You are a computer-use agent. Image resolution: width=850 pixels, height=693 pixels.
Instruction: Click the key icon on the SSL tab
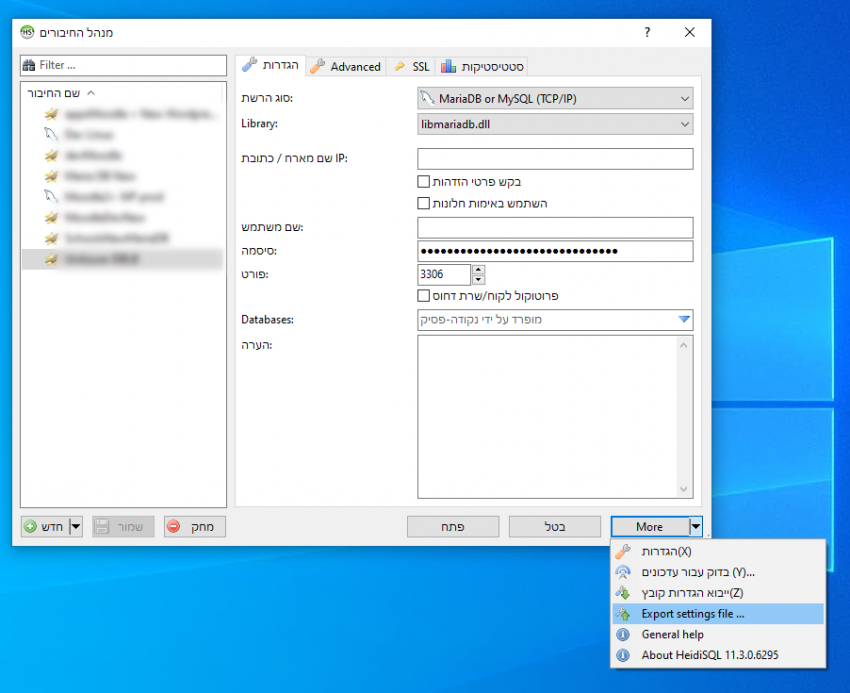(x=400, y=66)
